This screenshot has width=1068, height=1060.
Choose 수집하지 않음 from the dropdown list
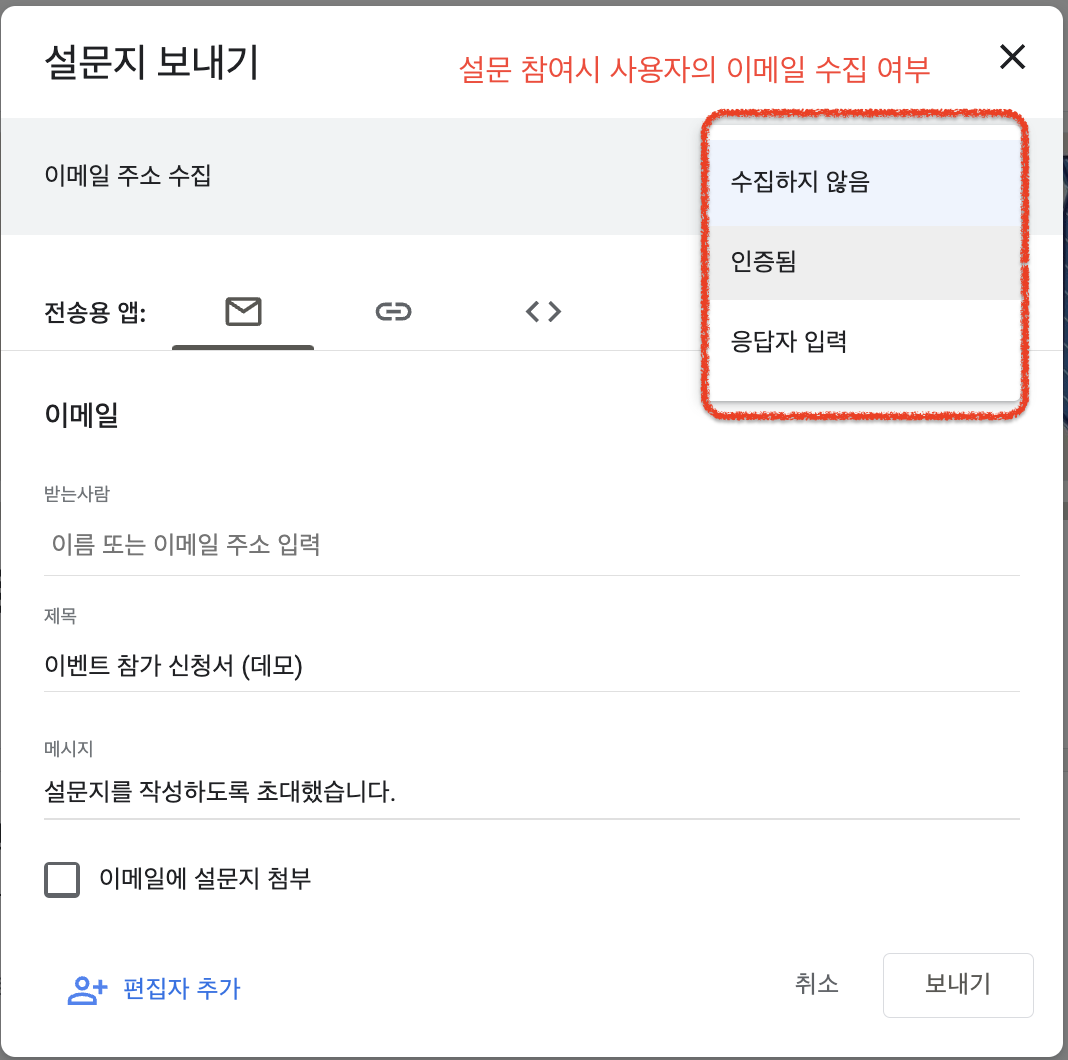[x=800, y=183]
